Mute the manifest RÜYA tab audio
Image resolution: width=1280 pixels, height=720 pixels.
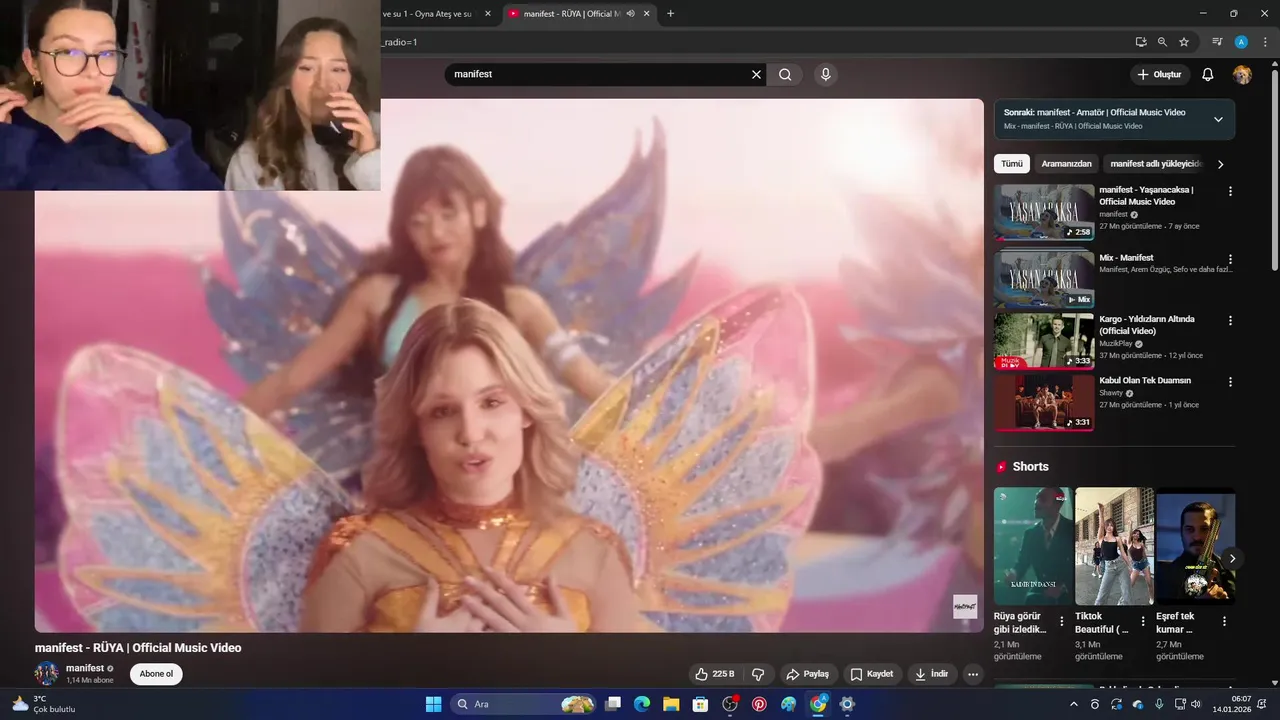click(x=631, y=13)
